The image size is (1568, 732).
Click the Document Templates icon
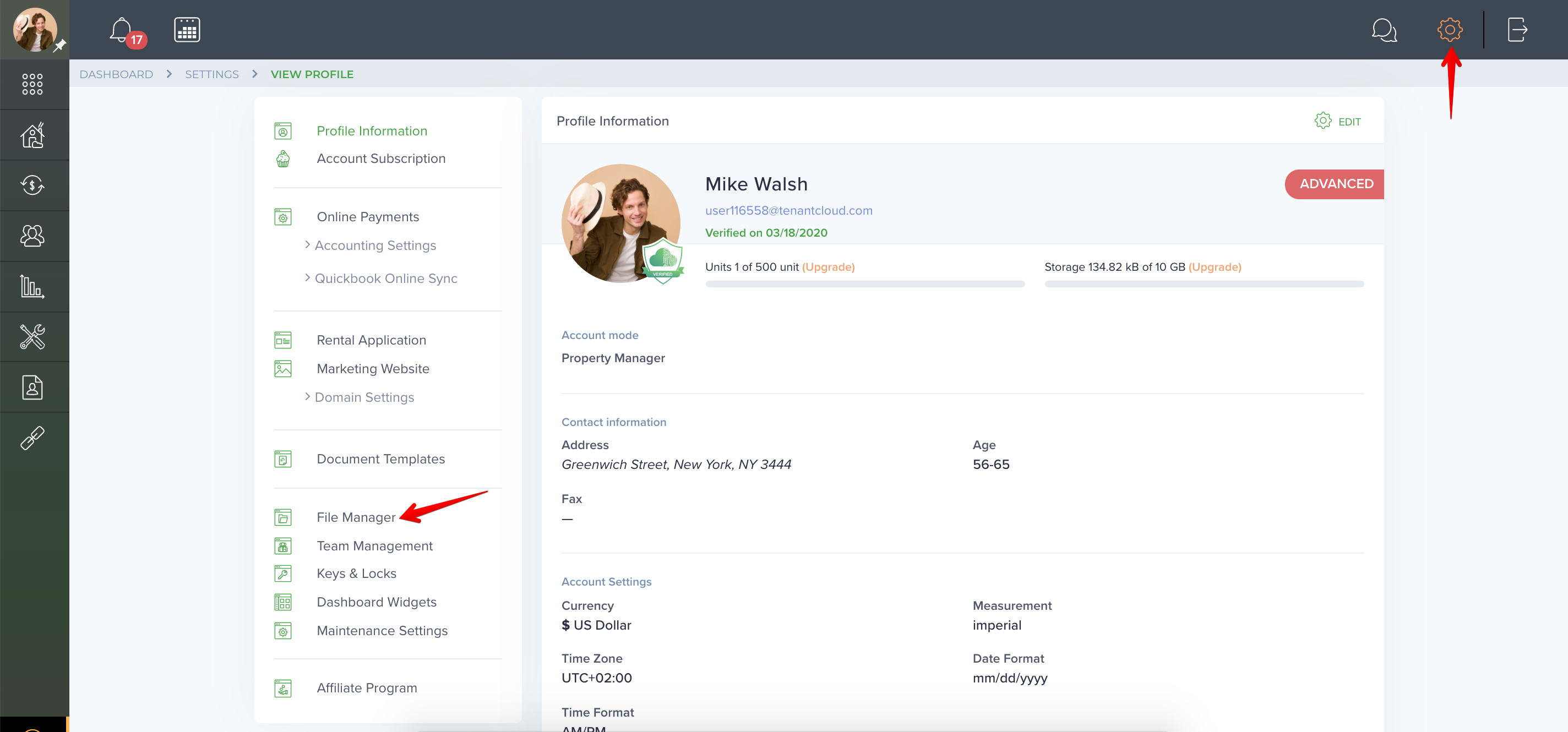click(283, 459)
